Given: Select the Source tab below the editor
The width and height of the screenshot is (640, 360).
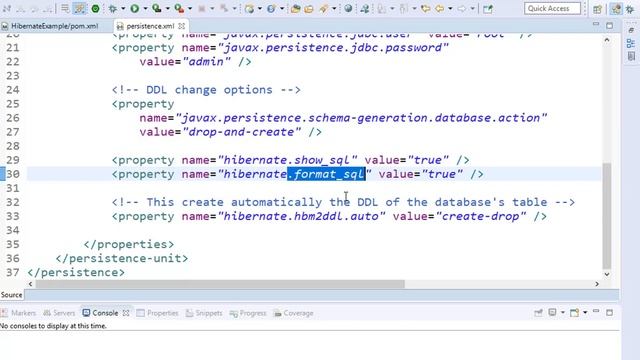Looking at the screenshot, I should pyautogui.click(x=11, y=295).
